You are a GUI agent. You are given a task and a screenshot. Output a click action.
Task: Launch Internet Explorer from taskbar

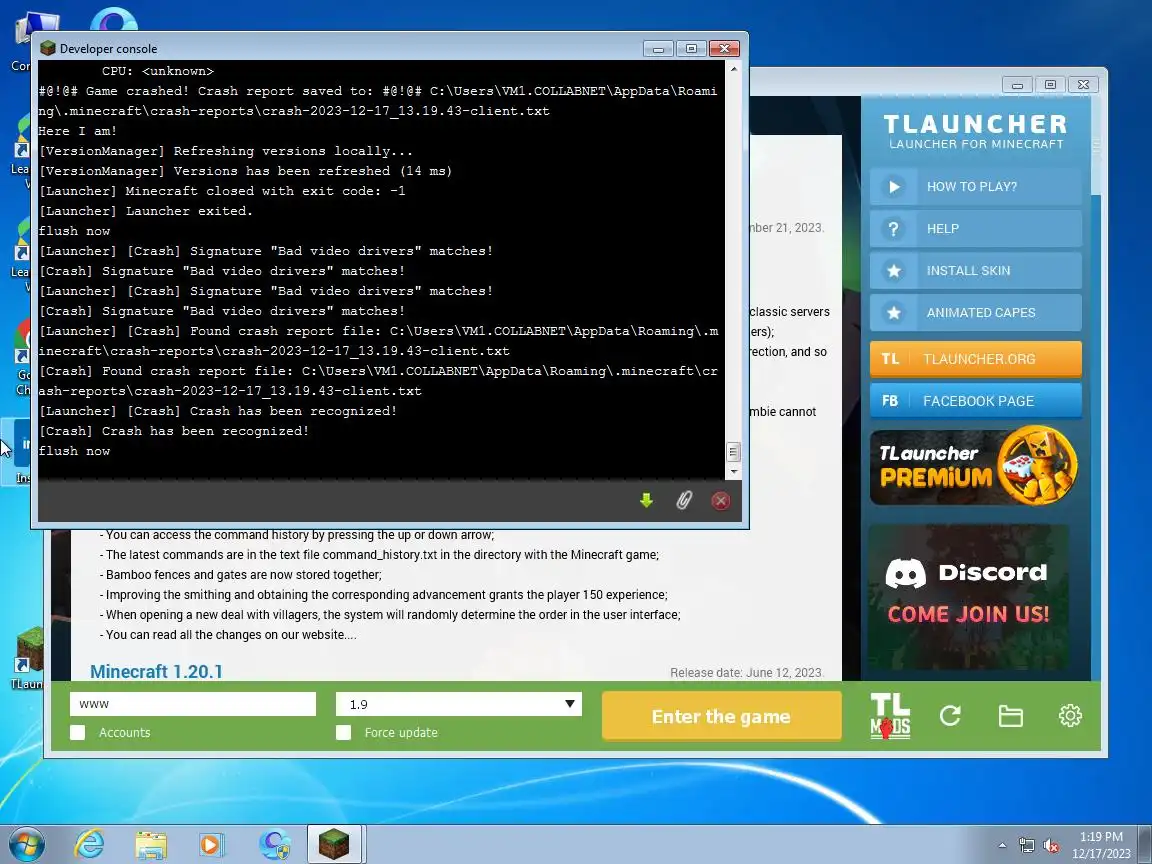coord(89,844)
